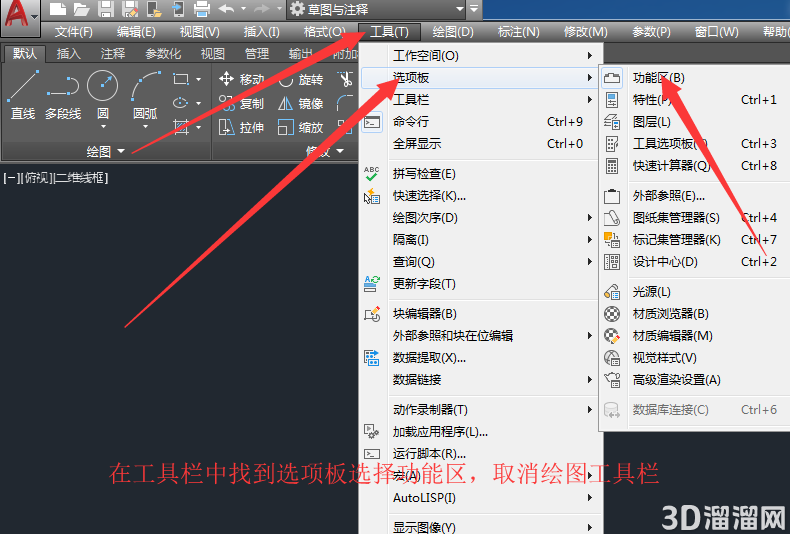The width and height of the screenshot is (790, 534).
Task: Expand the arc tool dropdown arrow
Action: coord(145,126)
